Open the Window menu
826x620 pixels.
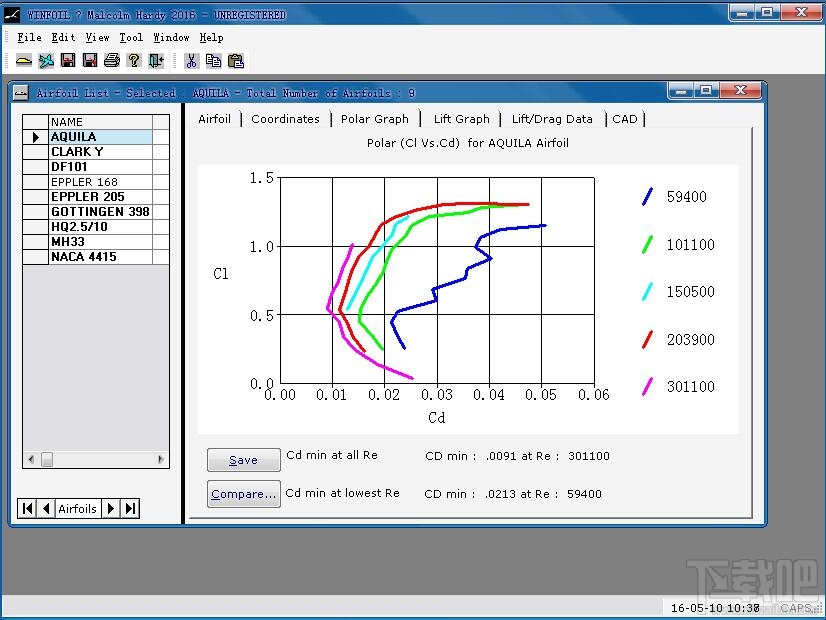171,37
